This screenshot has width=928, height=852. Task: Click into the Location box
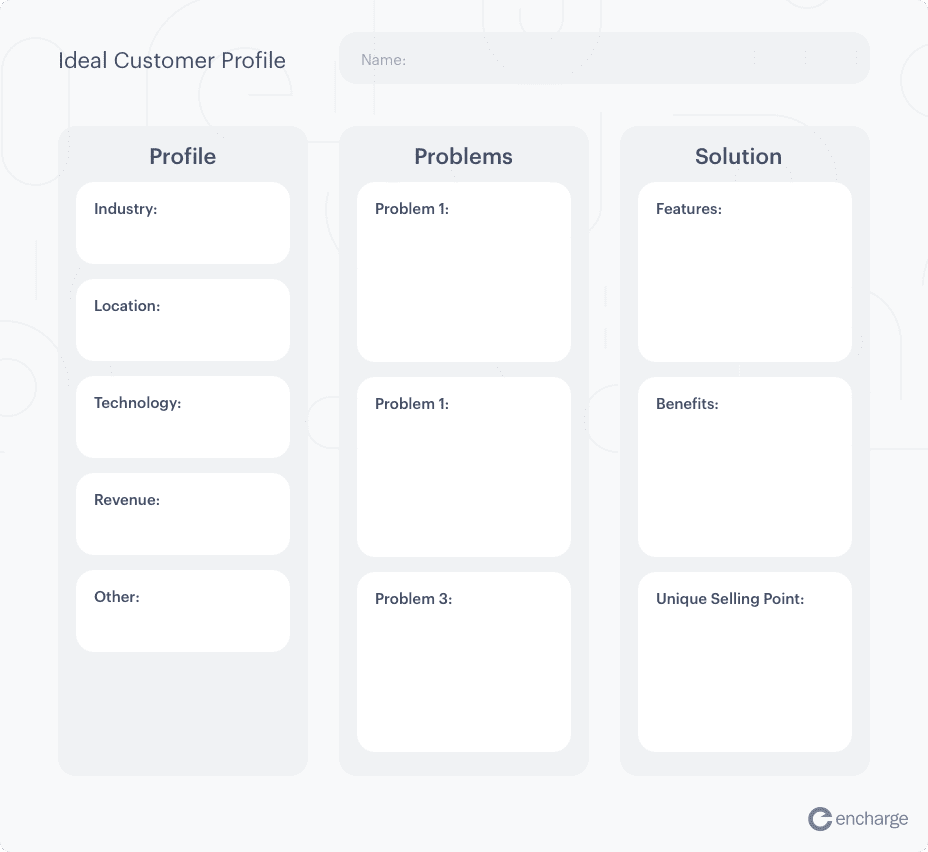coord(183,320)
